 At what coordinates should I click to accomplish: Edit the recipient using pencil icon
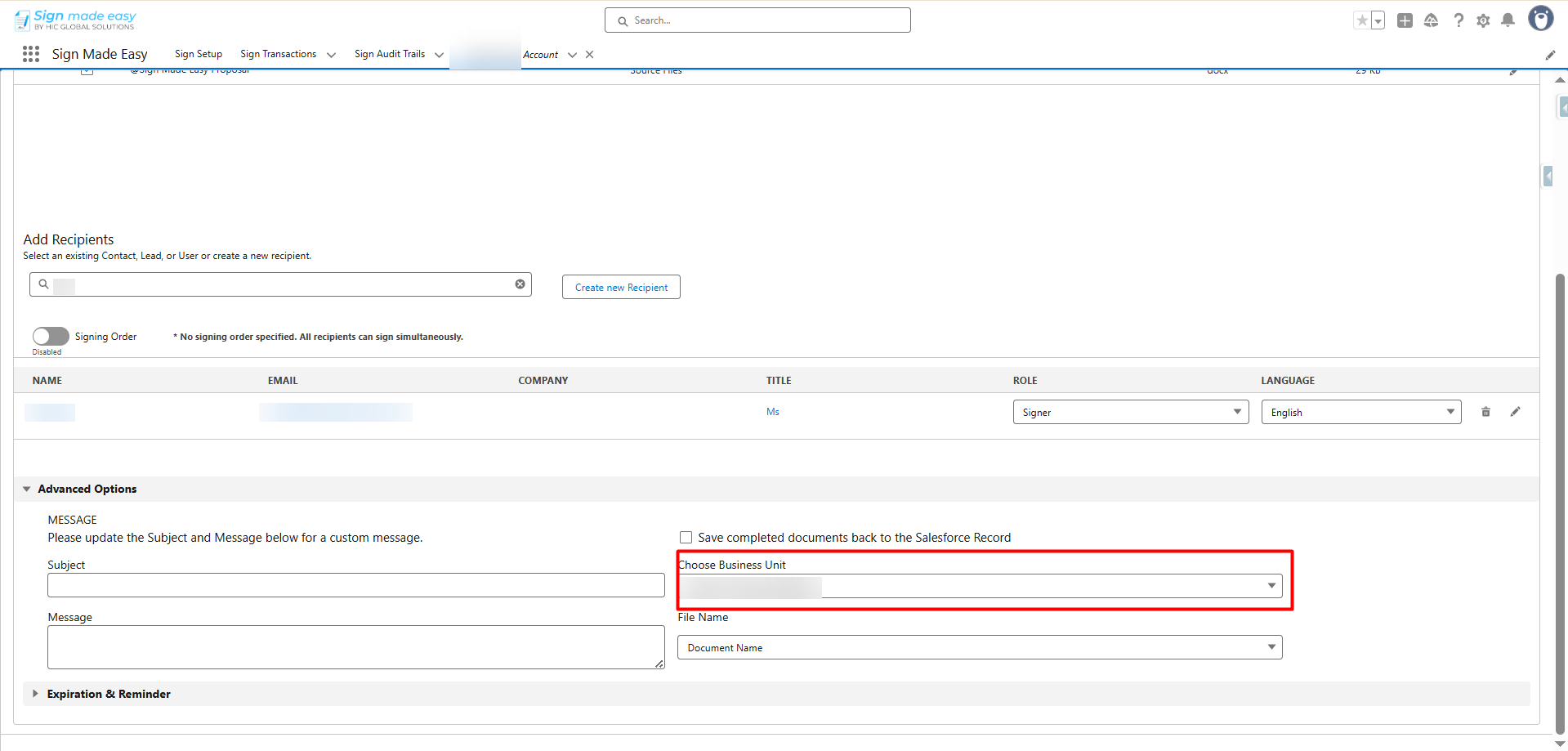pyautogui.click(x=1515, y=412)
